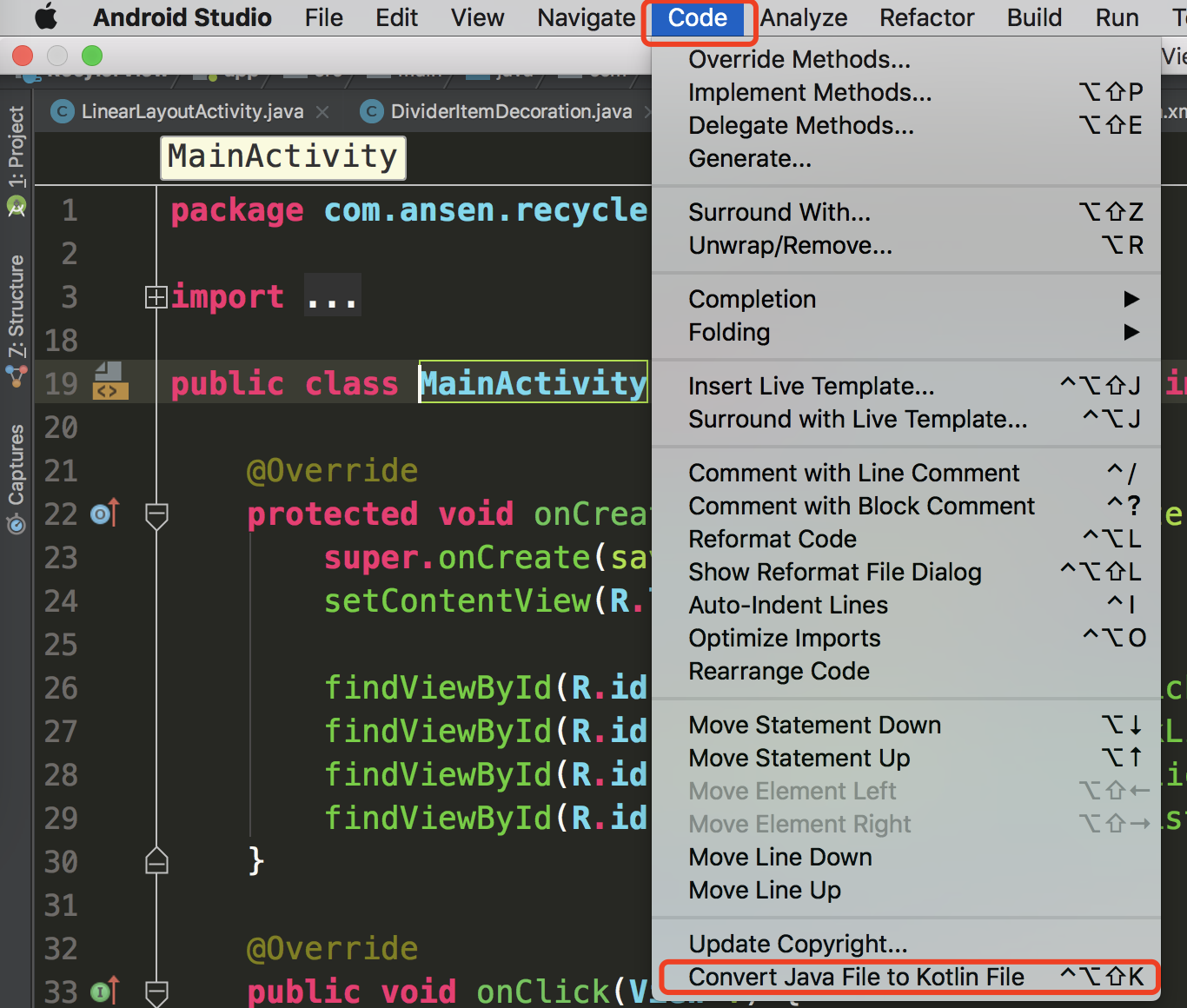The height and width of the screenshot is (1008, 1187).
Task: Open the Edit menu
Action: pos(397,17)
